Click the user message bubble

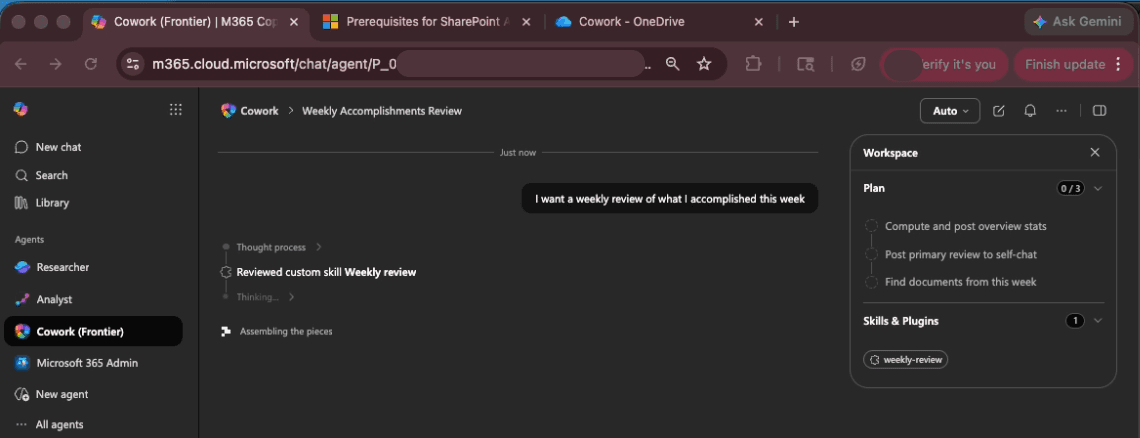tap(670, 199)
